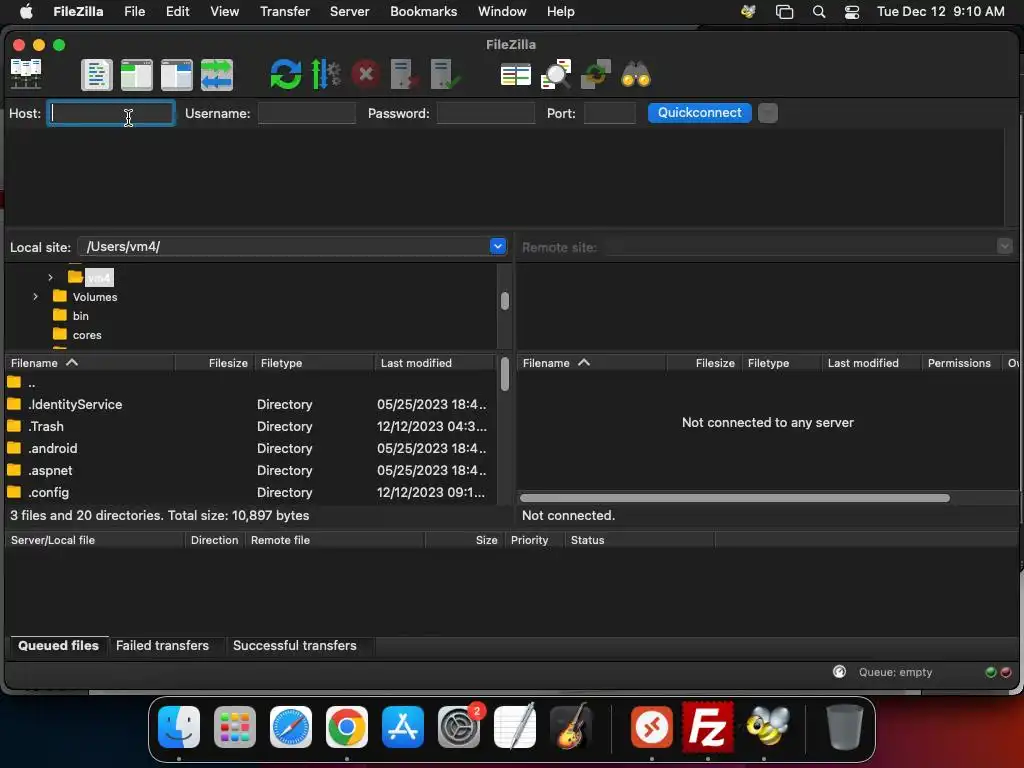Sort remote list by Filename column

[592, 363]
